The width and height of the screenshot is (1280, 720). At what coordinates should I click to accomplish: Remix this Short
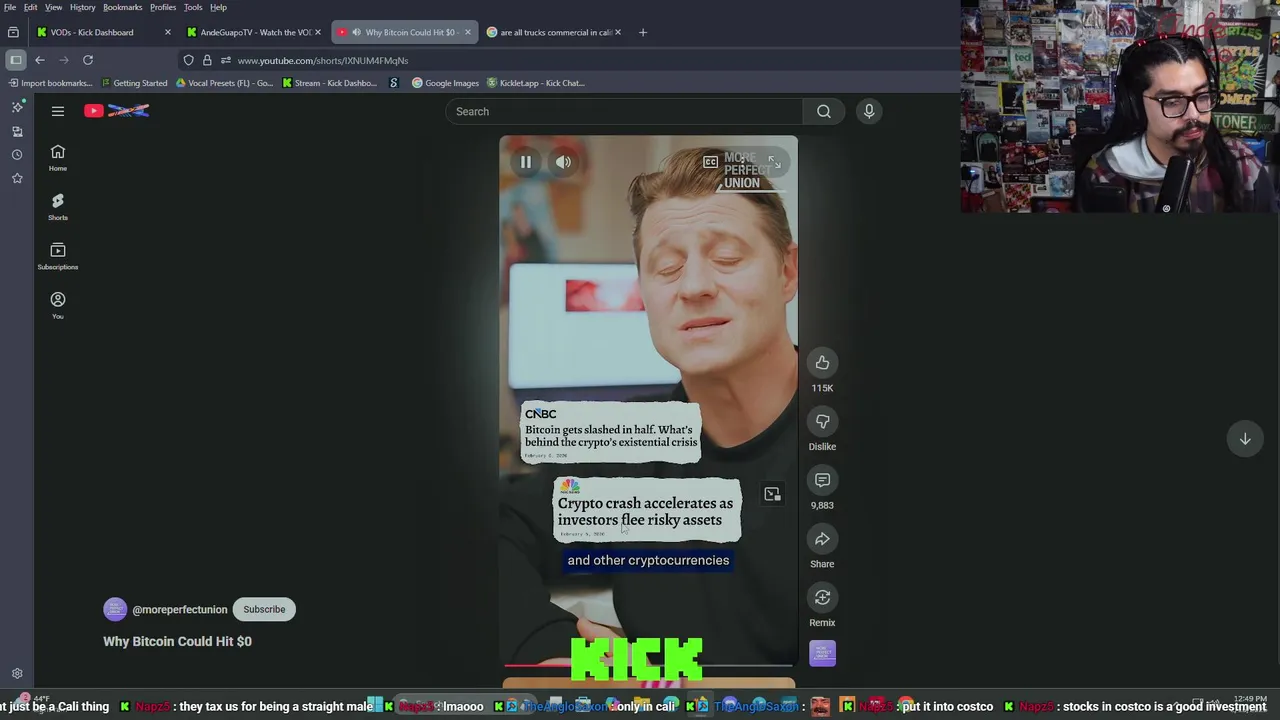pyautogui.click(x=822, y=598)
